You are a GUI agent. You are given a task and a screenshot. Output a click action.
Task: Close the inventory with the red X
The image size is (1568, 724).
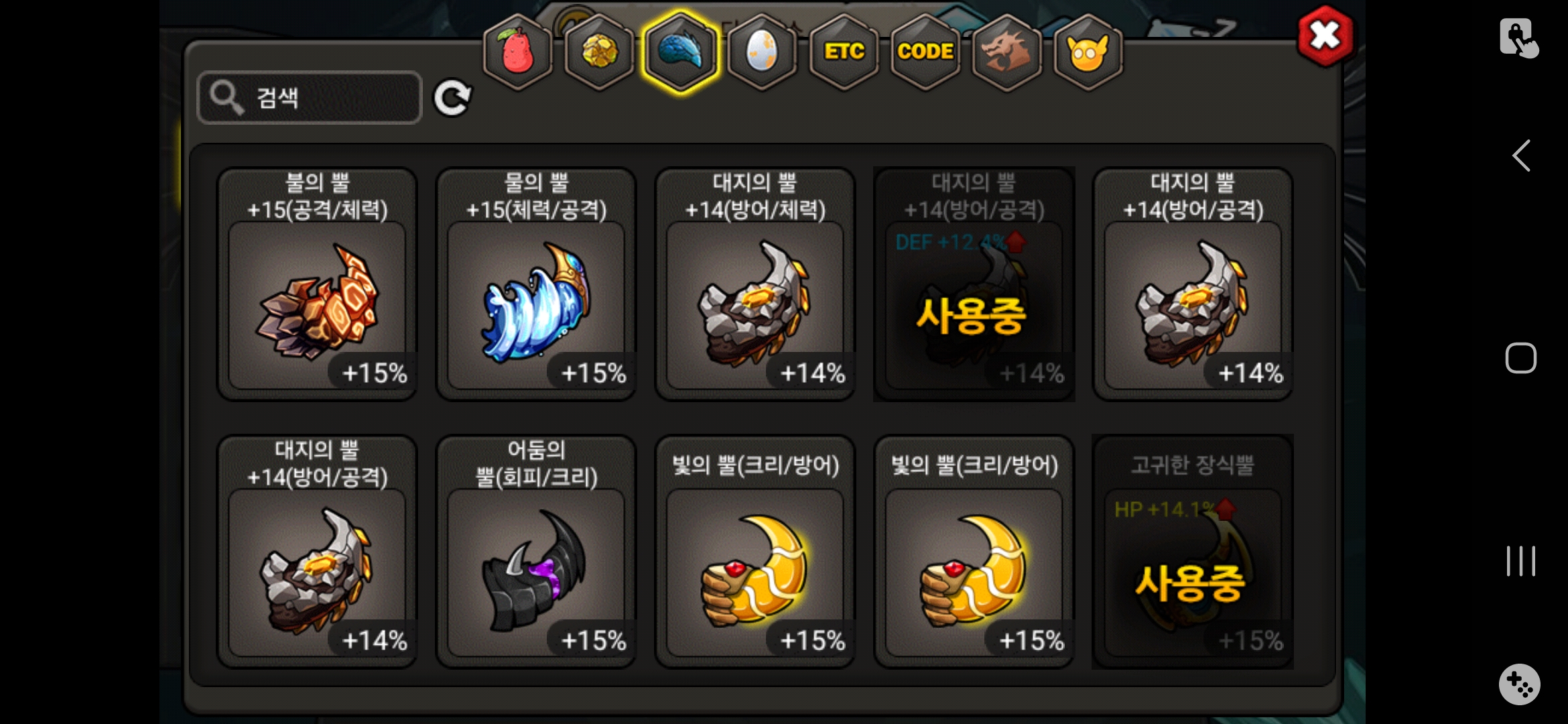coord(1325,36)
